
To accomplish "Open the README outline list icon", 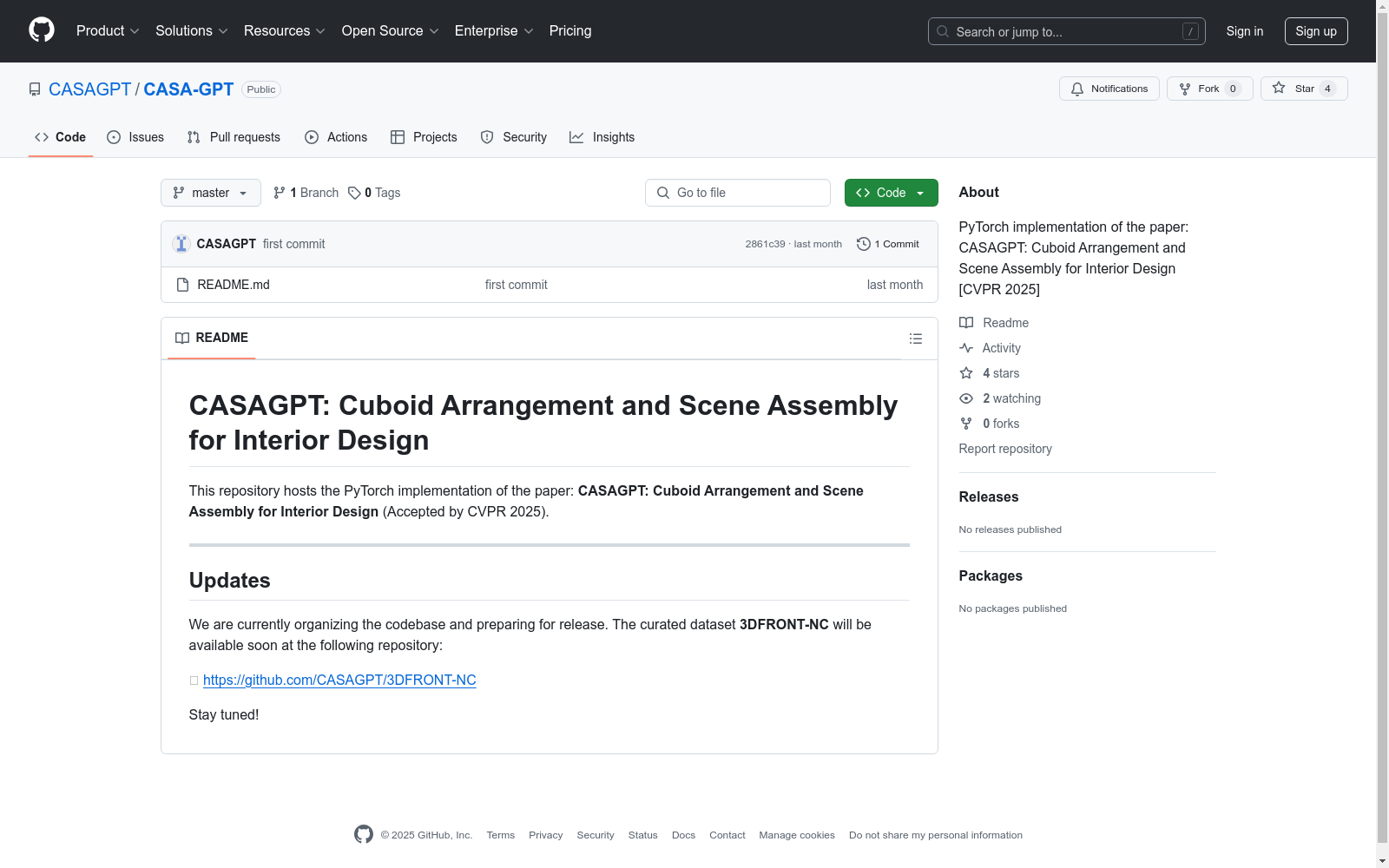I will pos(916,339).
